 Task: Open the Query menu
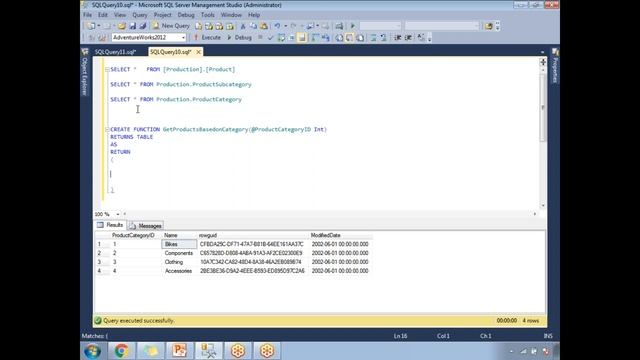pyautogui.click(x=140, y=15)
